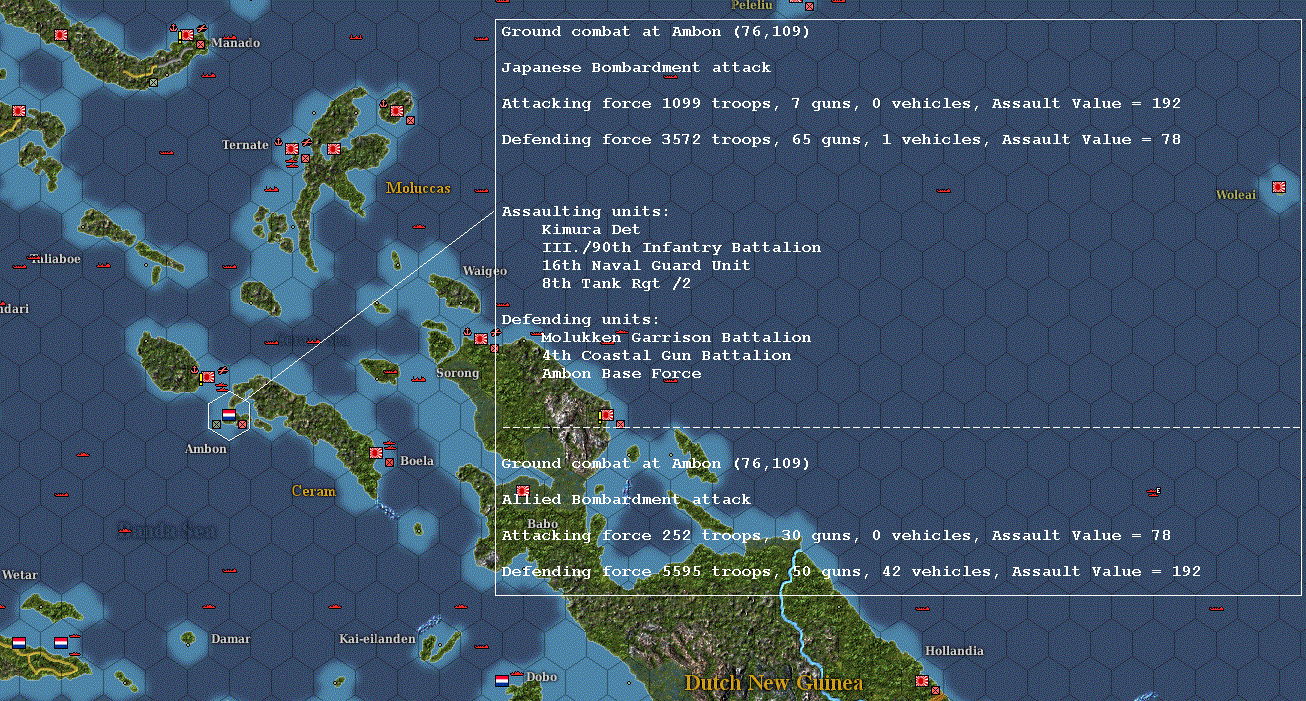Screen dimensions: 1306x701
Task: Click '4th Coastal Gun Battalion' defender
Action: click(666, 356)
